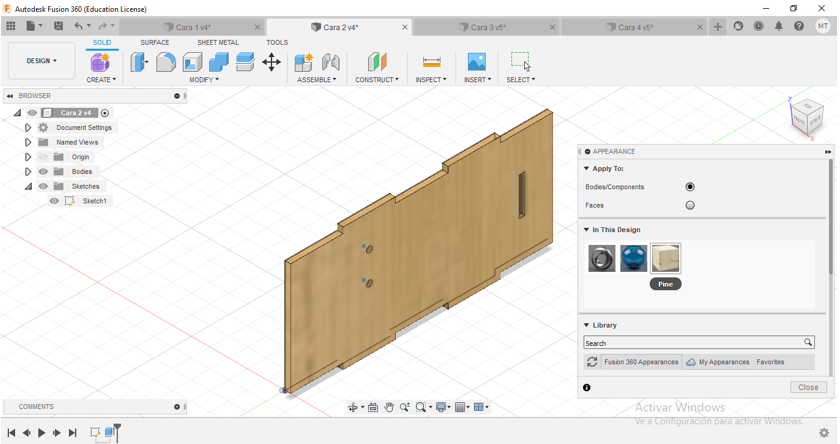
Task: Click the Joint icon in Assemble
Action: [x=331, y=63]
